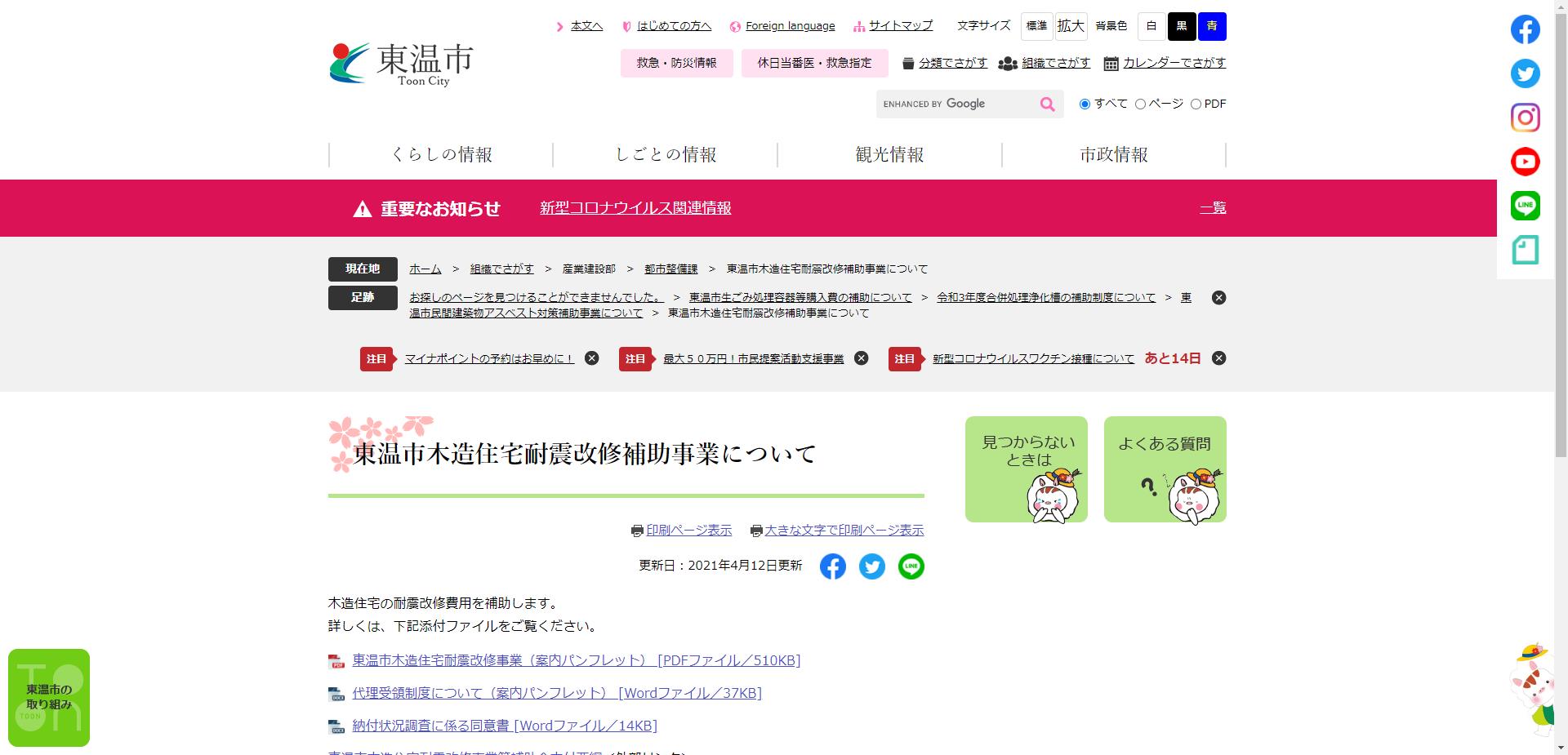Open the YouTube channel from the right sidebar
This screenshot has height=755, width=1568.
pyautogui.click(x=1524, y=161)
